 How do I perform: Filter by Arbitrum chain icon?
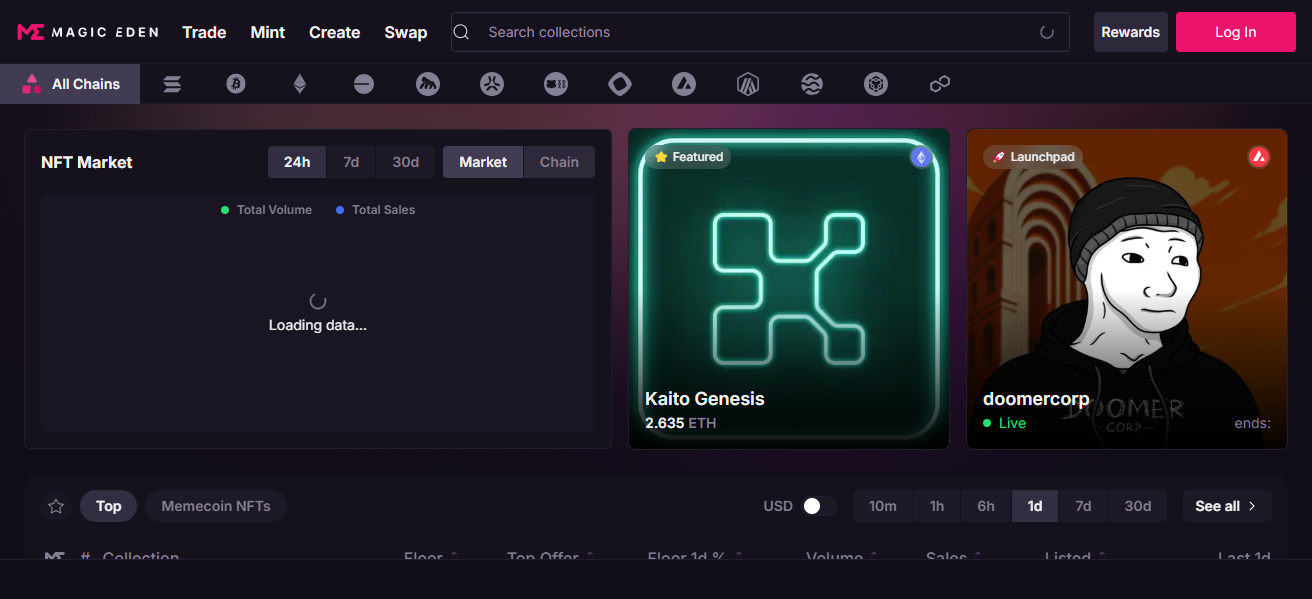(748, 84)
